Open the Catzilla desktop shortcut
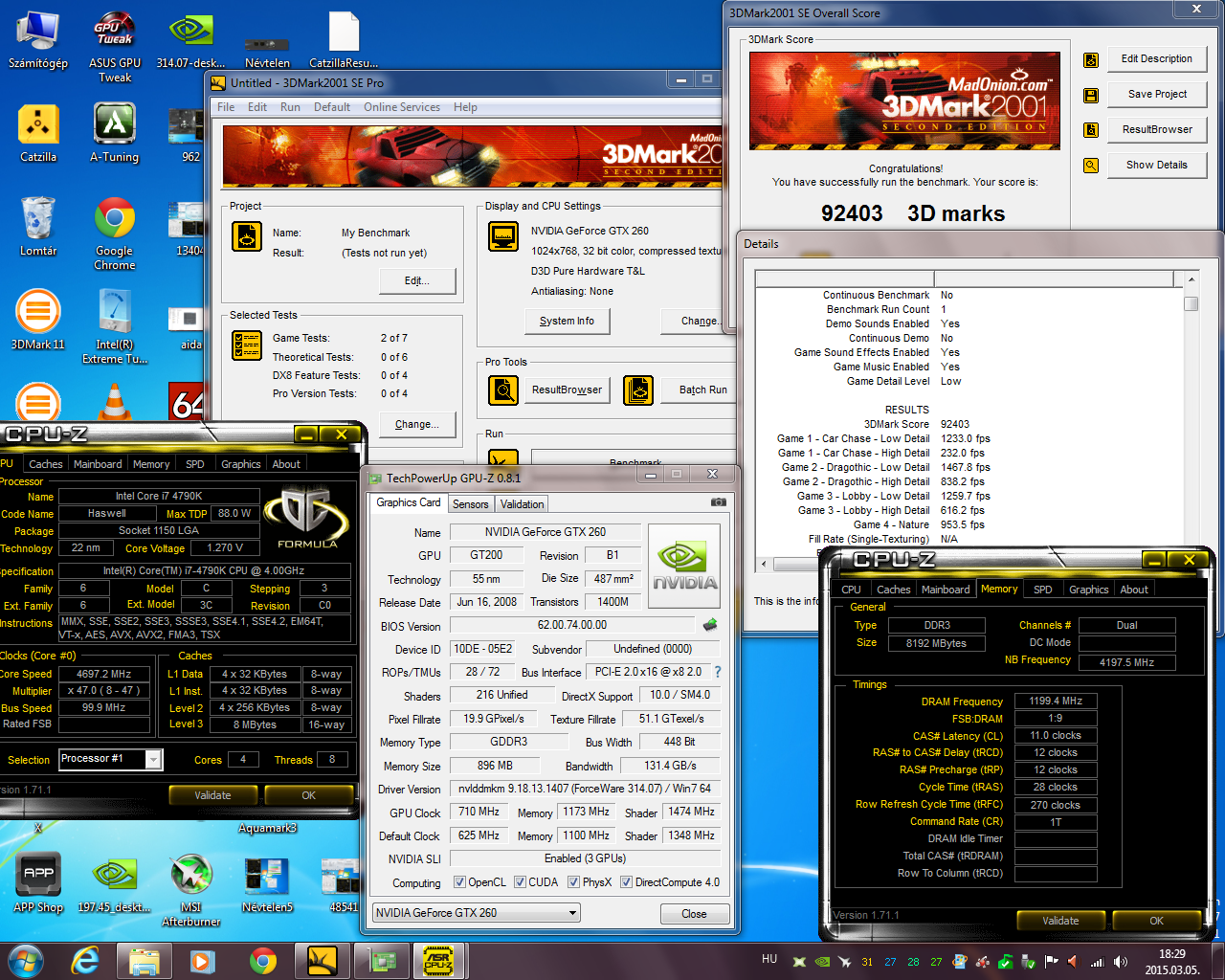The height and width of the screenshot is (980, 1225). [x=38, y=134]
